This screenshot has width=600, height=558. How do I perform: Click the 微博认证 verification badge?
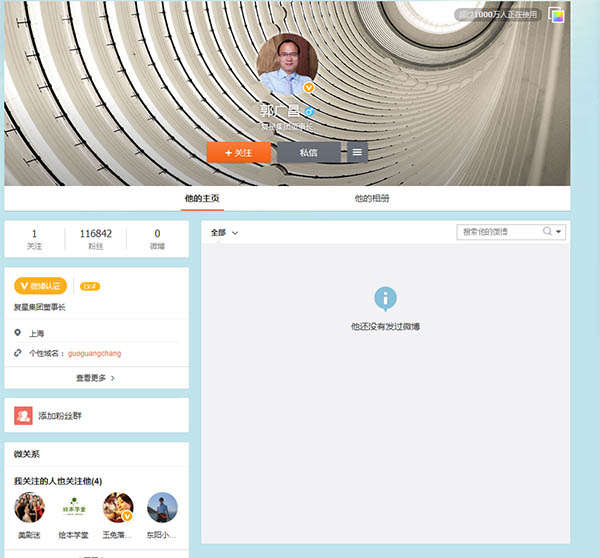[x=41, y=286]
